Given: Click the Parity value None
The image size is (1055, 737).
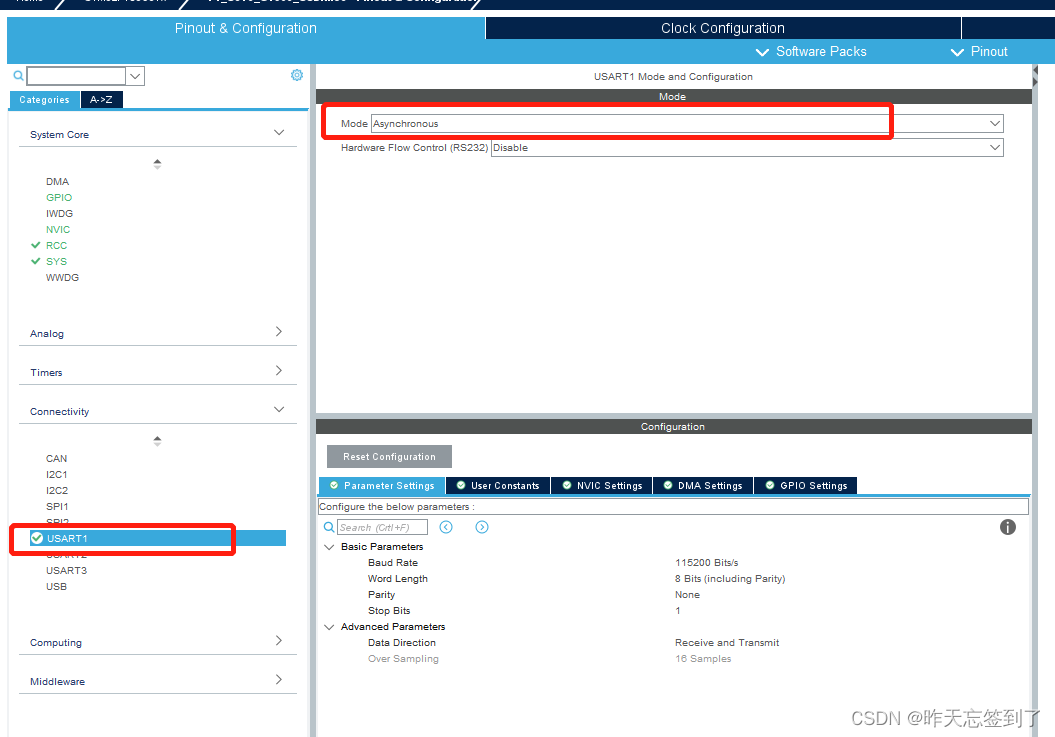Looking at the screenshot, I should 687,594.
